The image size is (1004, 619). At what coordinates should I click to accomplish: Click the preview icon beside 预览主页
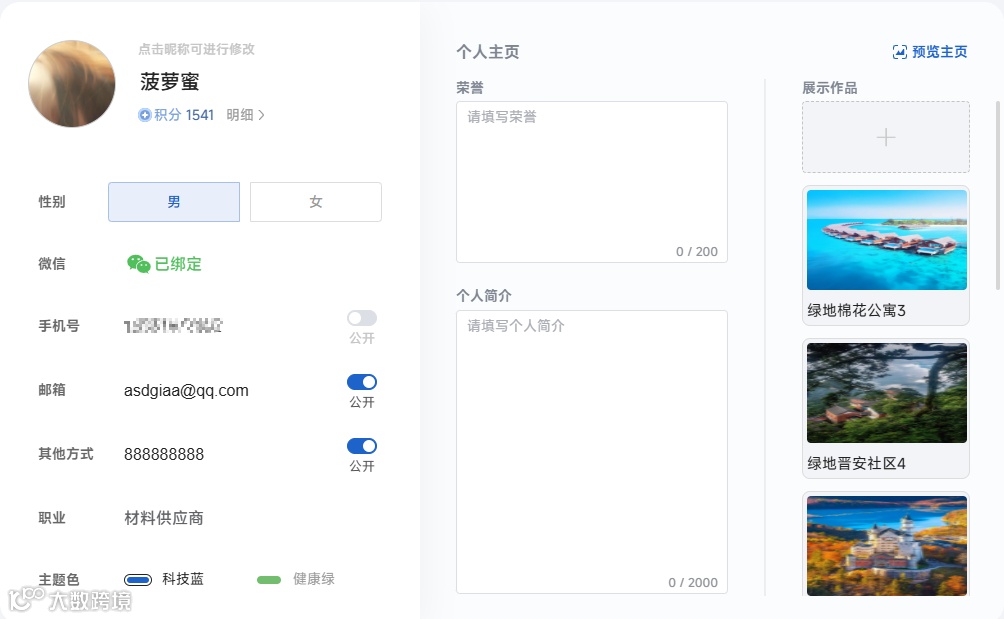pos(899,51)
